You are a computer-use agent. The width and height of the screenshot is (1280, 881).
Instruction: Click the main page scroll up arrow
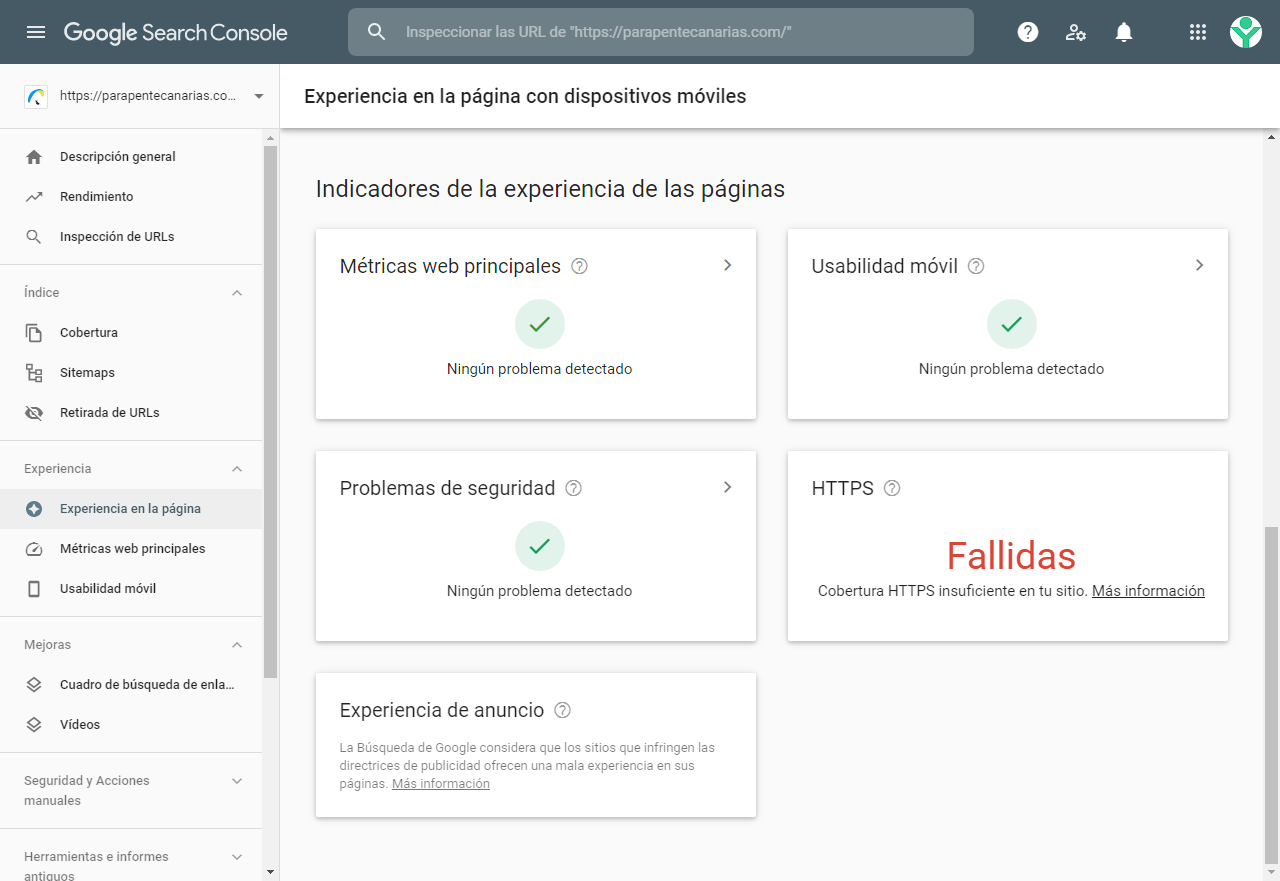(1272, 136)
